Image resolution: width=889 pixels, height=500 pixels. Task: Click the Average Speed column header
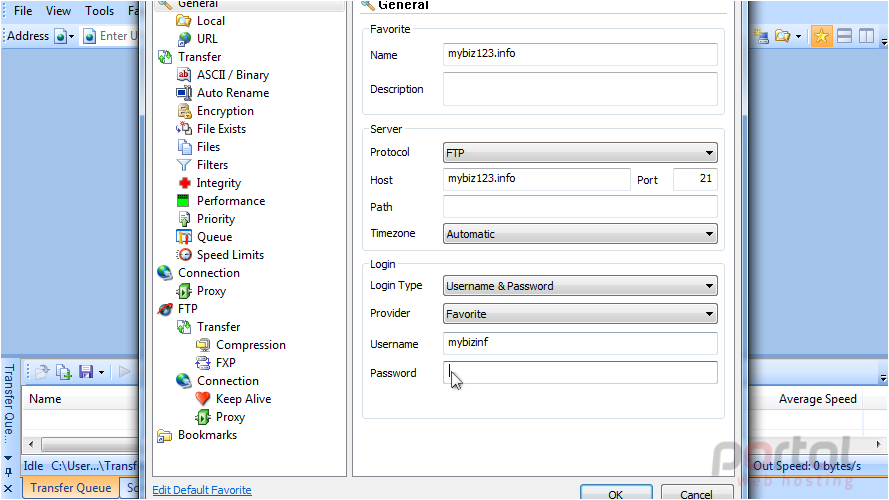coord(818,399)
